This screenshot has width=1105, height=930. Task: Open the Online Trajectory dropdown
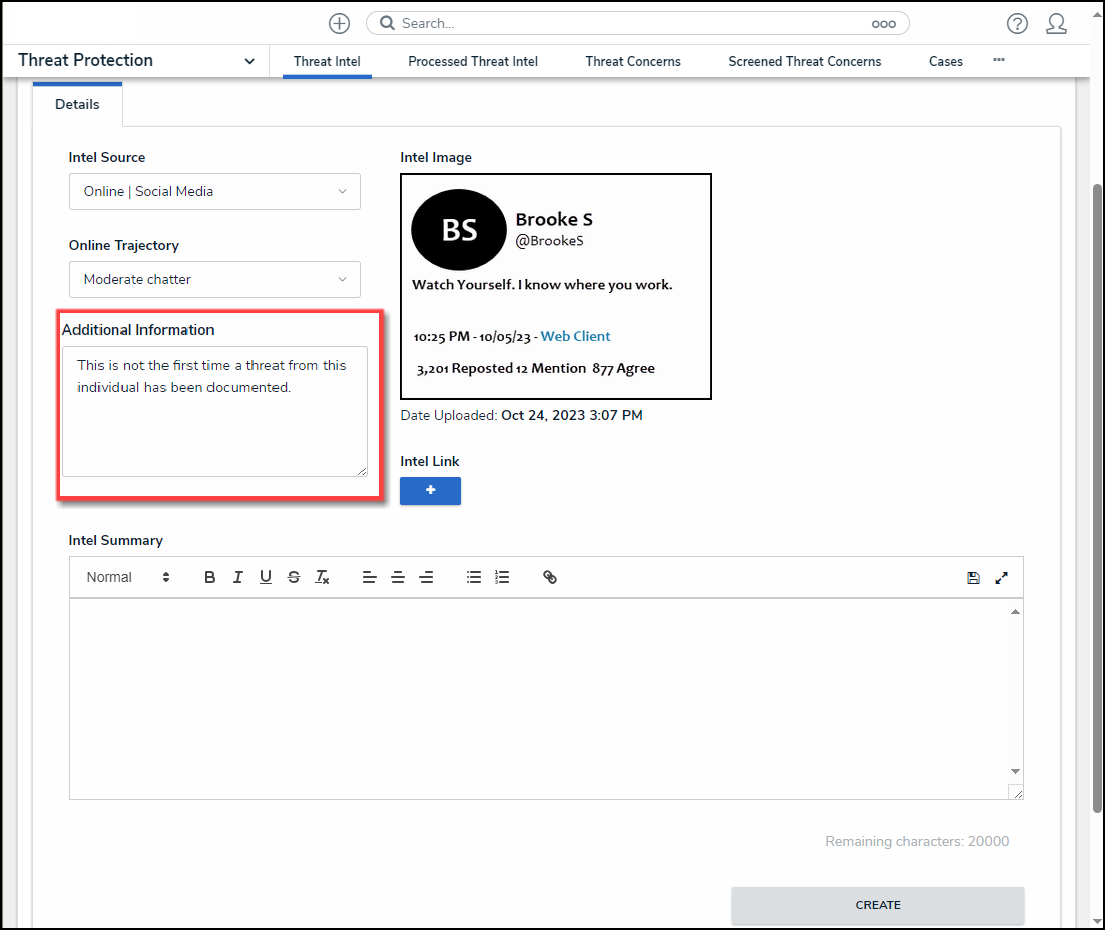[214, 279]
